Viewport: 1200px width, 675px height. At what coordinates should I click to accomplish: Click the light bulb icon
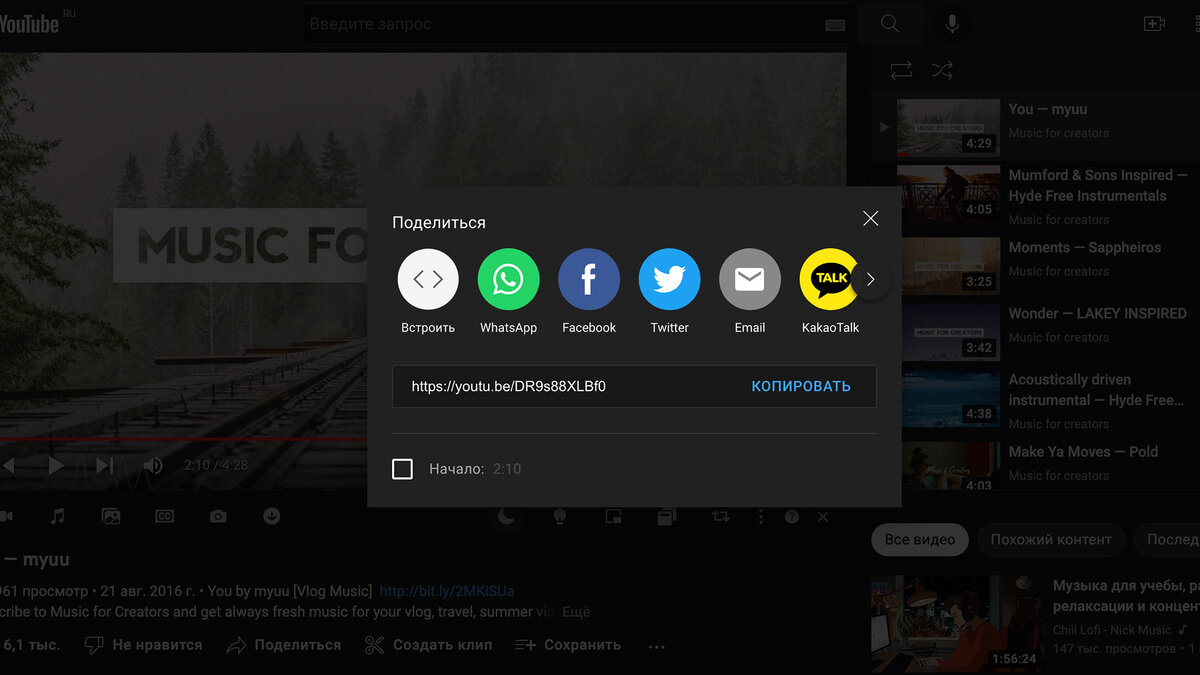(560, 516)
